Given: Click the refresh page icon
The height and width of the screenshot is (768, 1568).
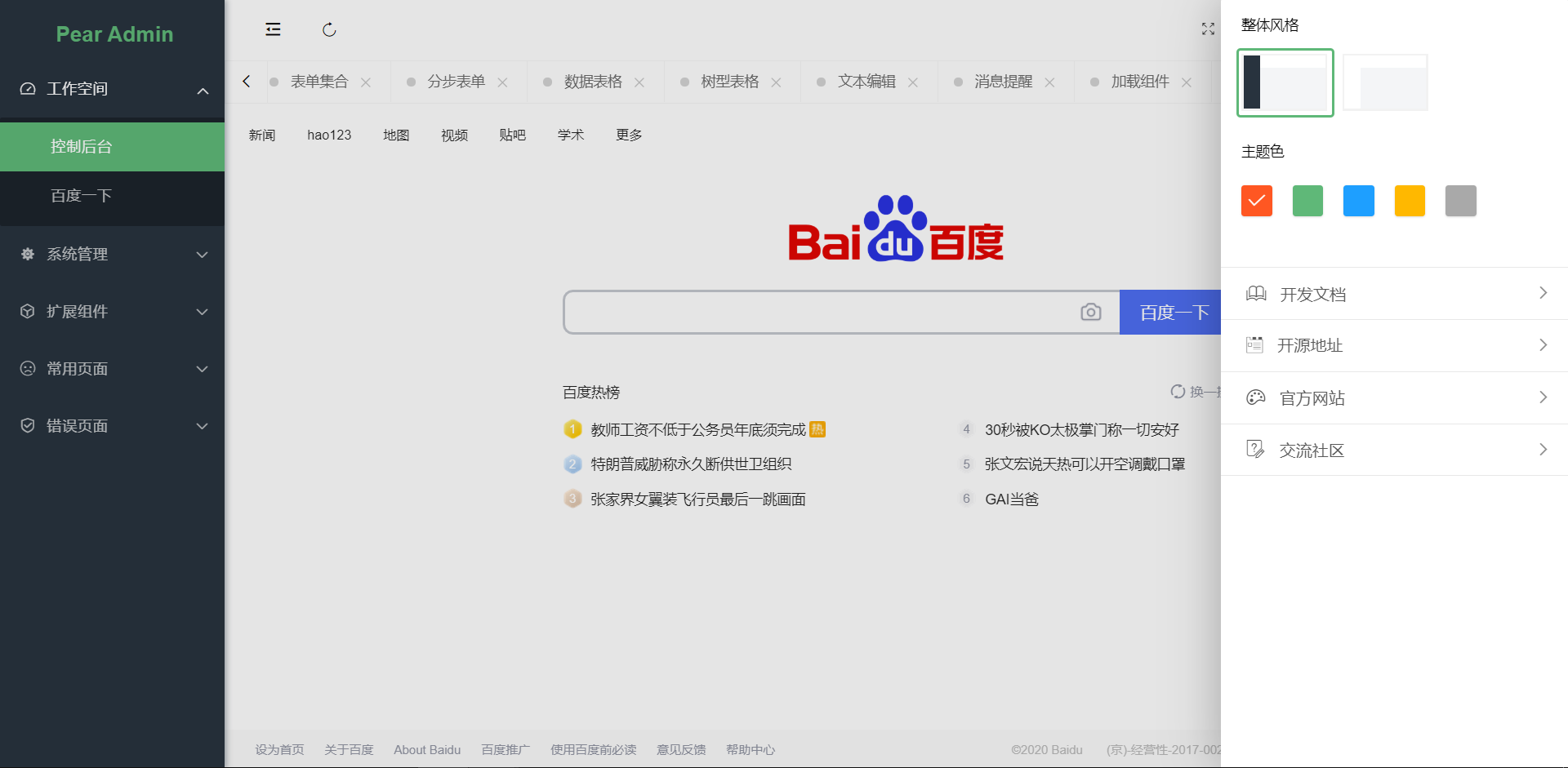Looking at the screenshot, I should [x=329, y=29].
